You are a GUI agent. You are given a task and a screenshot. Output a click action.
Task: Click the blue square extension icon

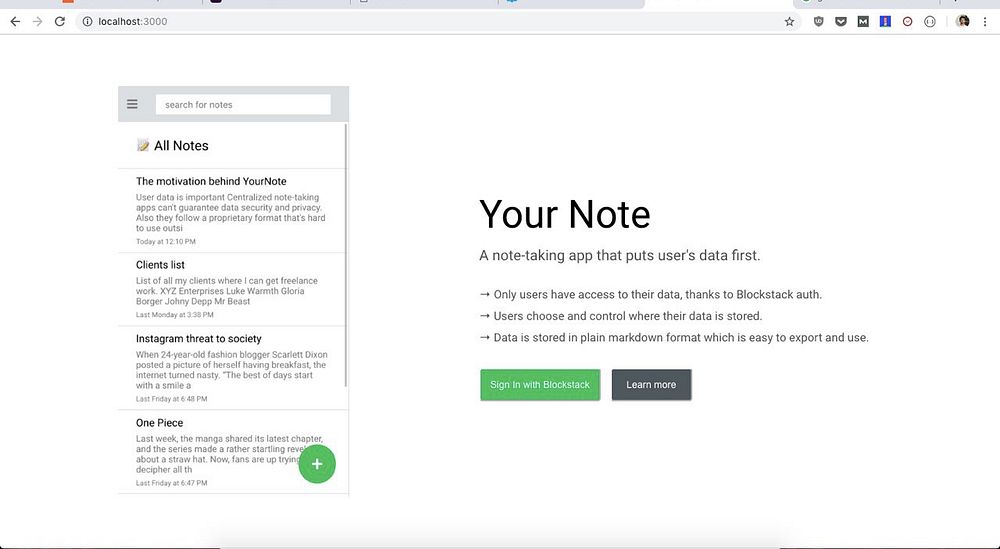pyautogui.click(x=885, y=22)
